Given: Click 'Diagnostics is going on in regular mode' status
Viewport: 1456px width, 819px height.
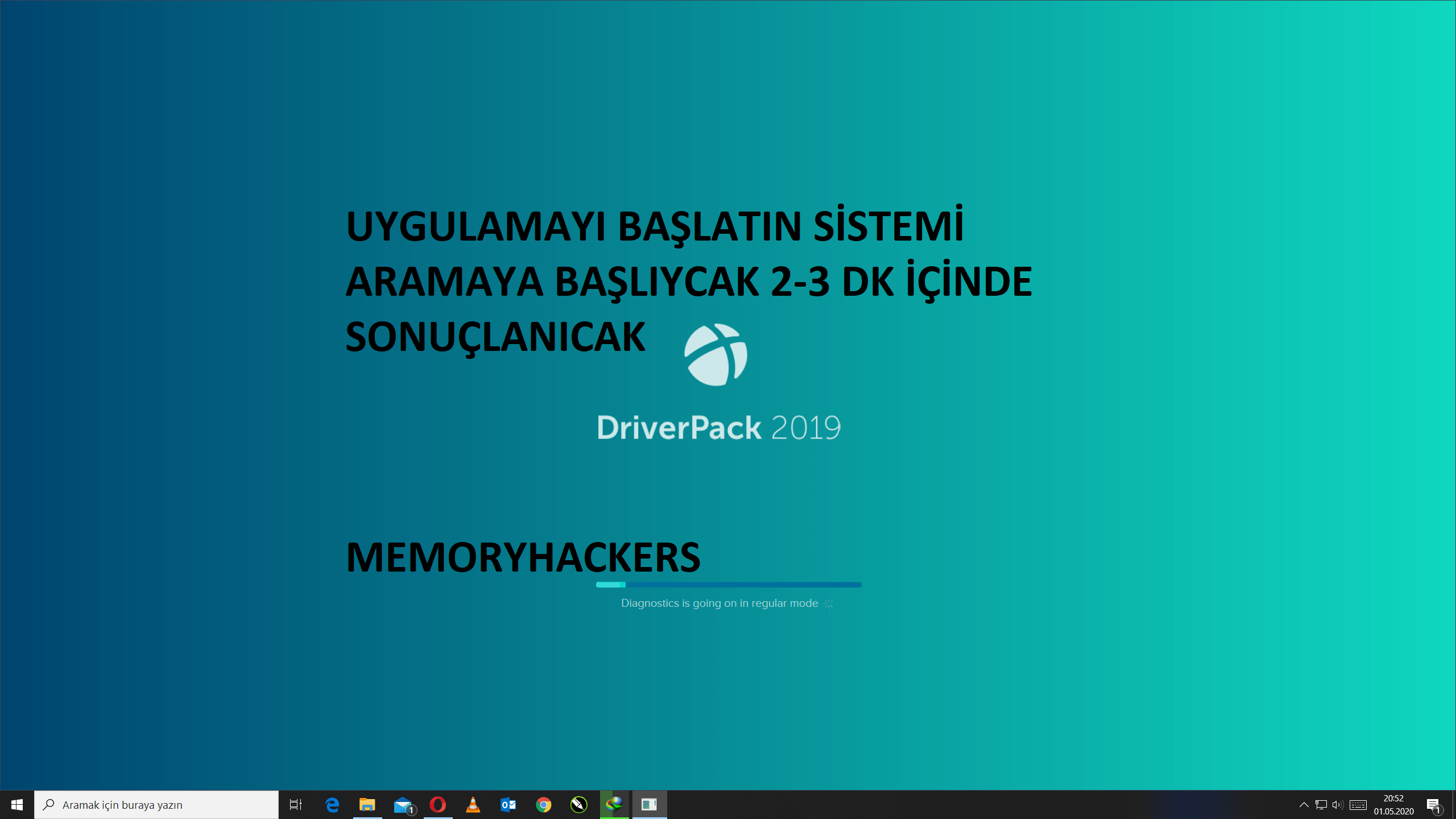Looking at the screenshot, I should pos(719,603).
